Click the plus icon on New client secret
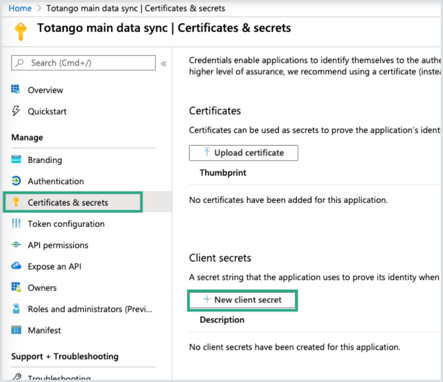Image resolution: width=443 pixels, height=382 pixels. click(207, 299)
